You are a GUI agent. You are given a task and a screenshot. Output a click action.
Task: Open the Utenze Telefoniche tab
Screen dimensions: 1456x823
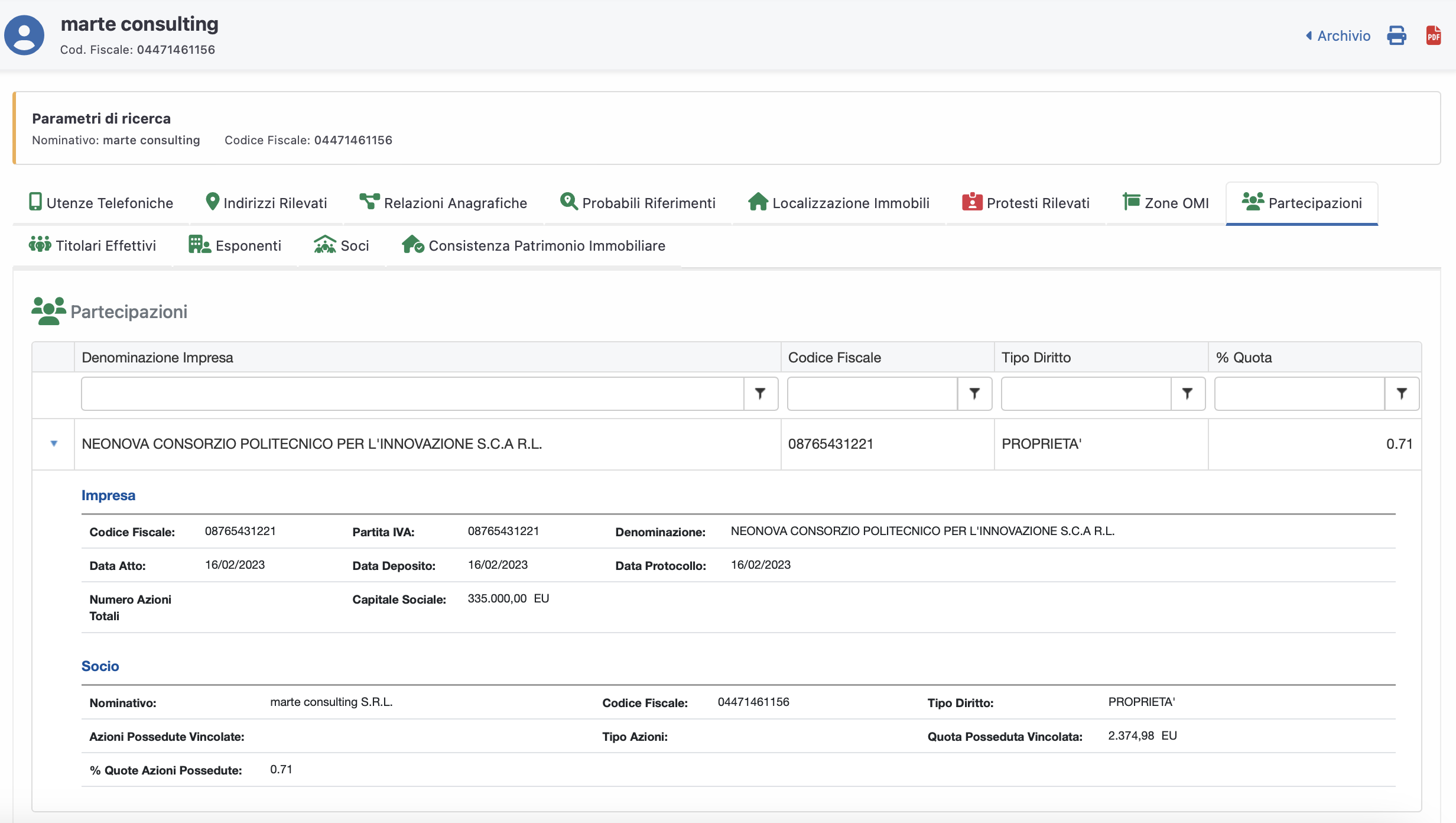point(101,203)
